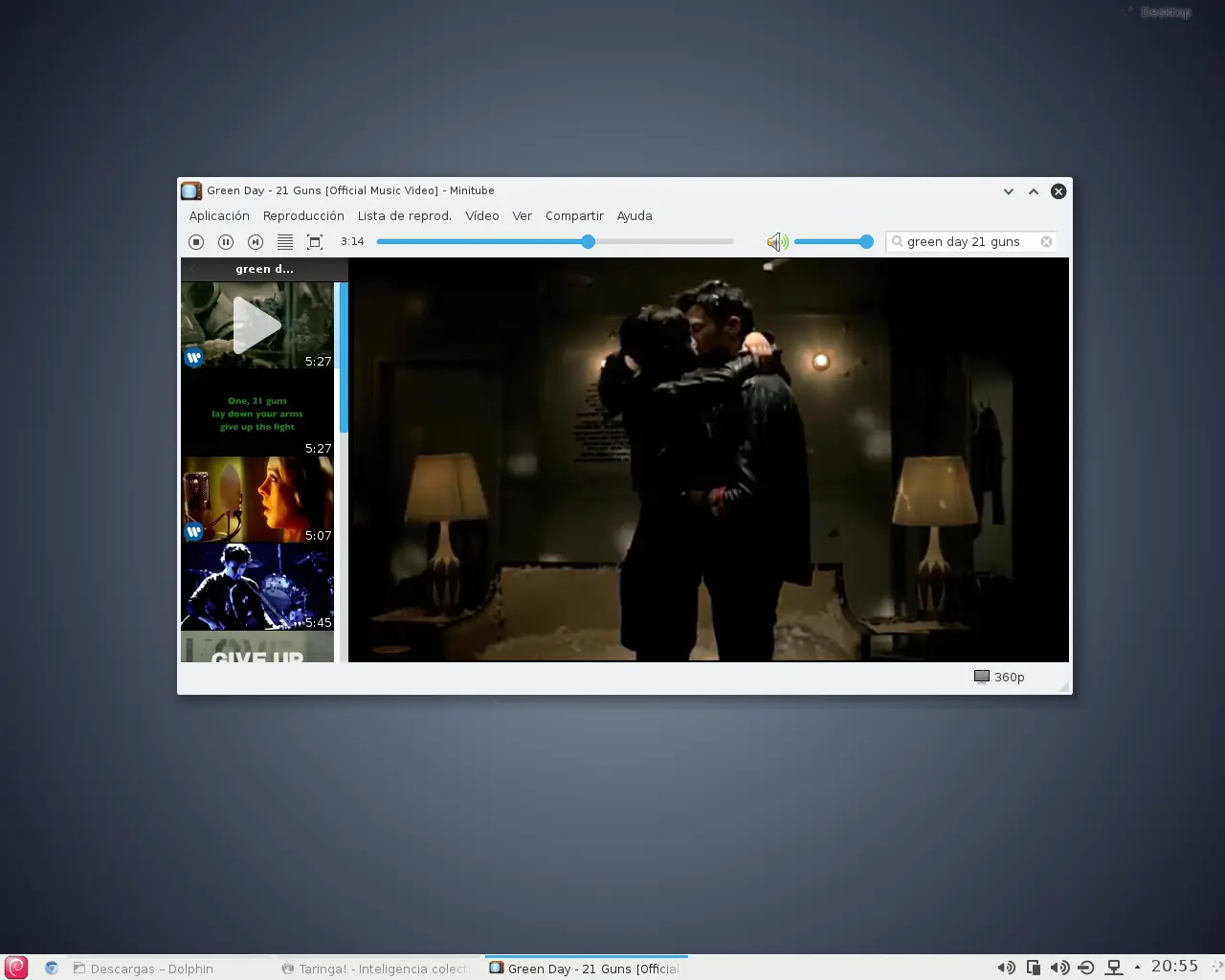Click the window resize grip

coord(1063,686)
